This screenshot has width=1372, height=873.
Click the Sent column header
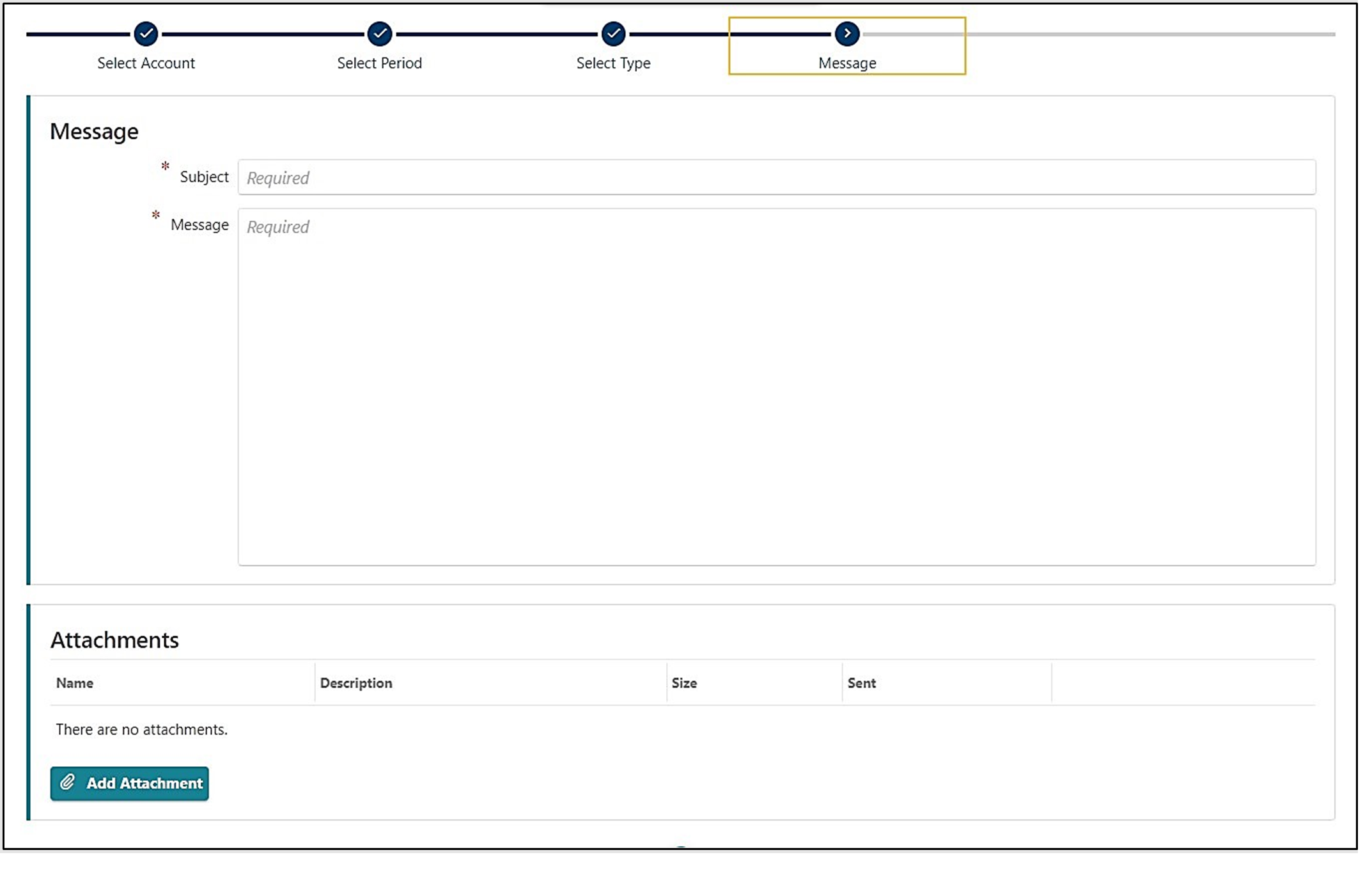pyautogui.click(x=861, y=683)
